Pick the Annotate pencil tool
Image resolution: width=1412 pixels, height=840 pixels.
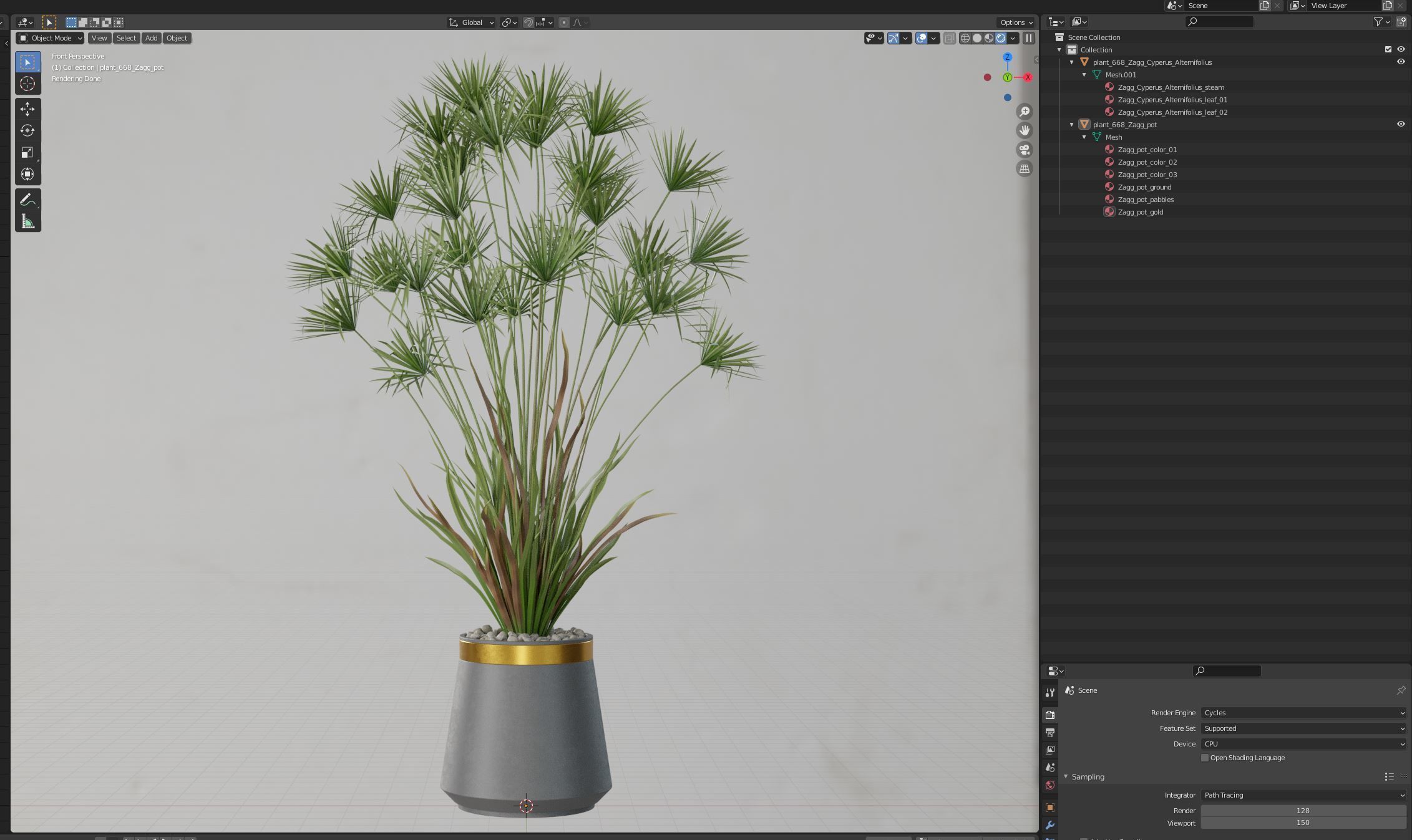click(27, 200)
